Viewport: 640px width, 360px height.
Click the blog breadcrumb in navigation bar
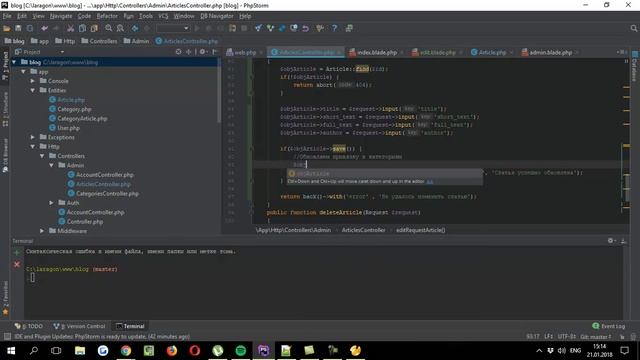tap(15, 41)
